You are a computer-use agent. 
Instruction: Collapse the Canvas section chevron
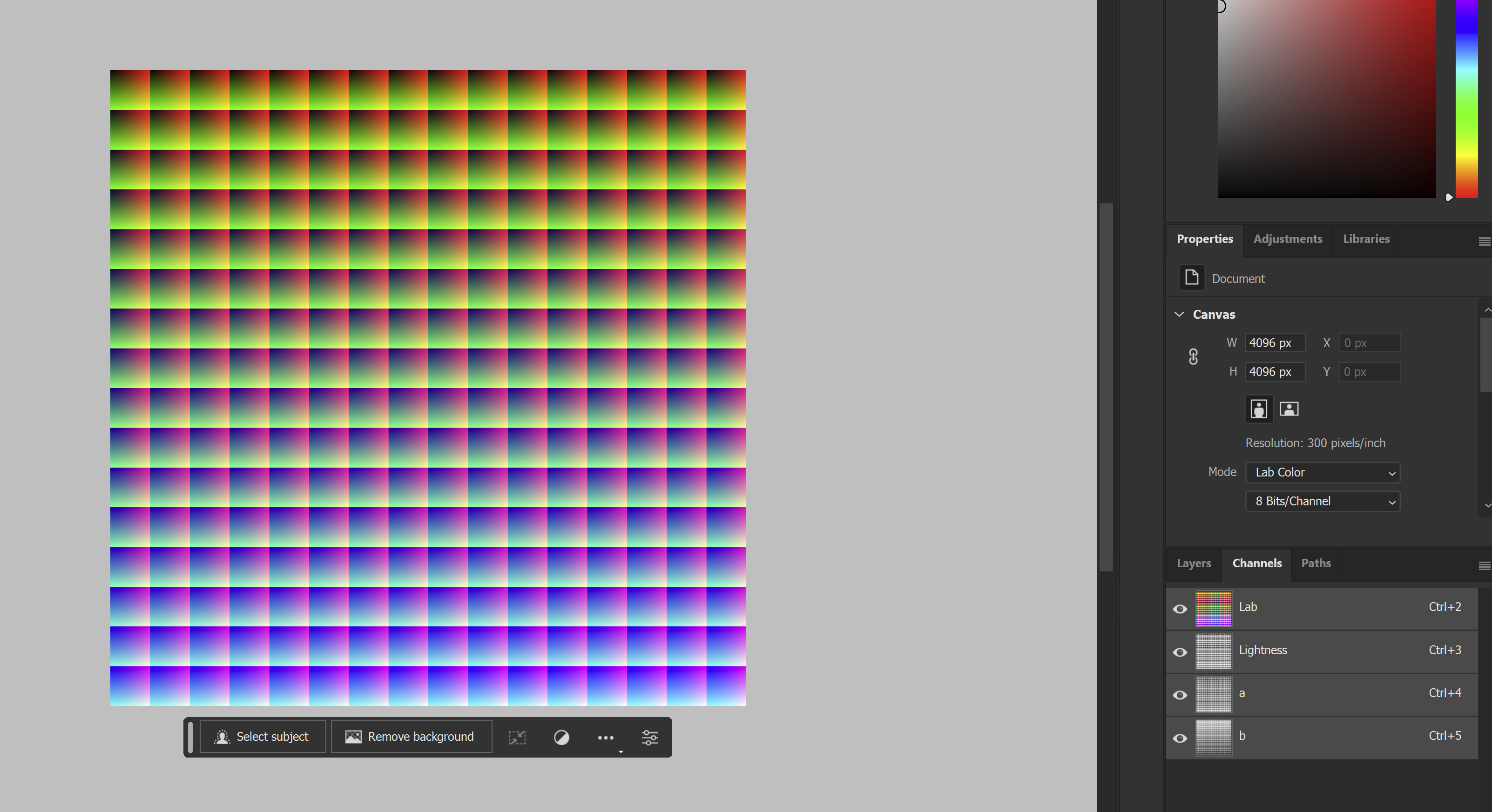1179,314
